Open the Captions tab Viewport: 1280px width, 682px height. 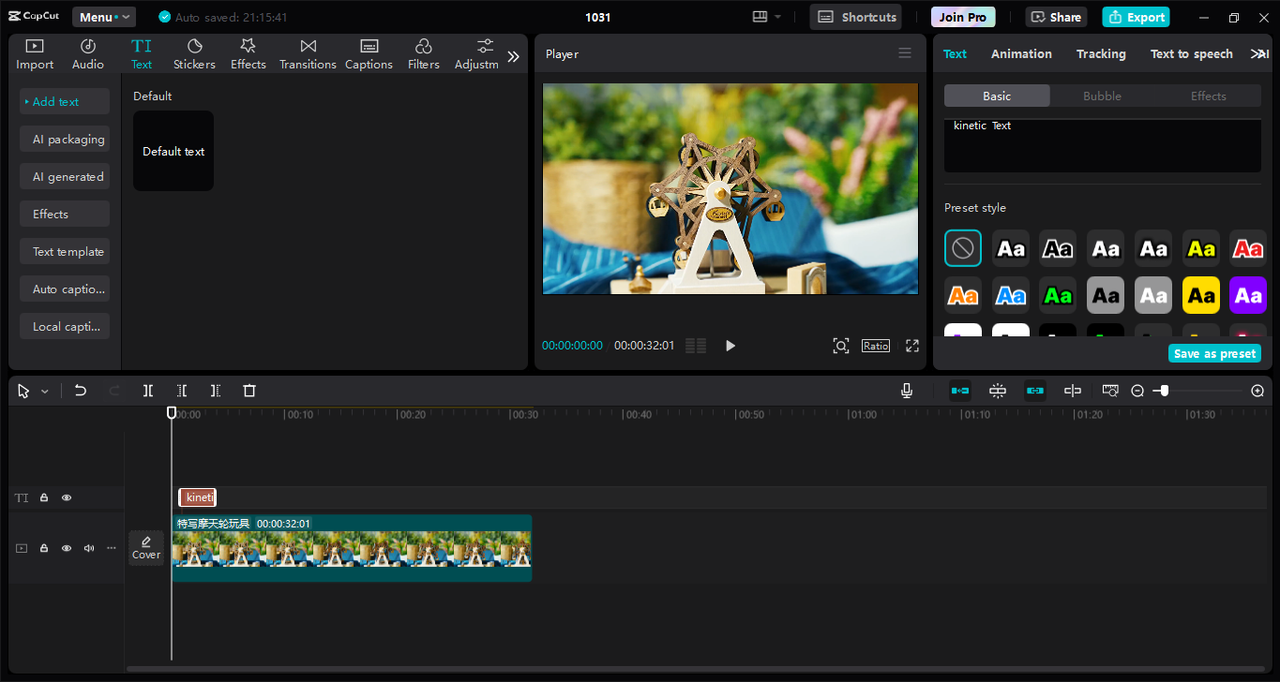click(369, 54)
